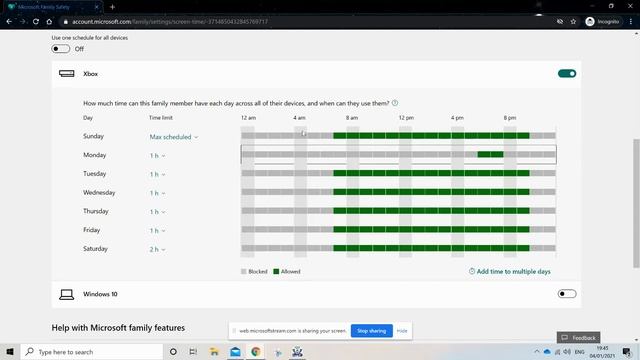The image size is (640, 360).
Task: Click Wednesday schedule timeline bar
Action: click(x=398, y=192)
